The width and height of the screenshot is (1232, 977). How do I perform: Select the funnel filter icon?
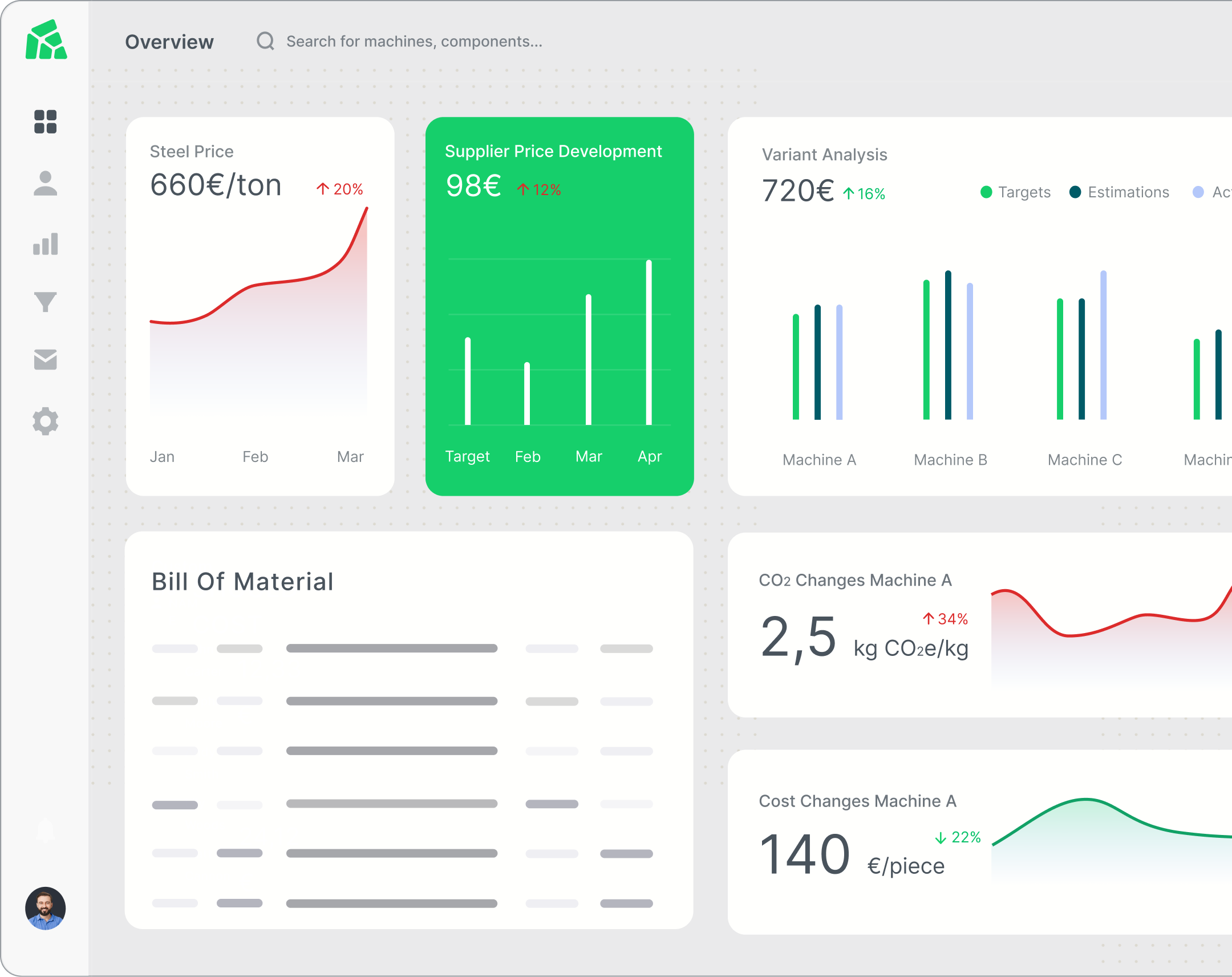tap(45, 302)
